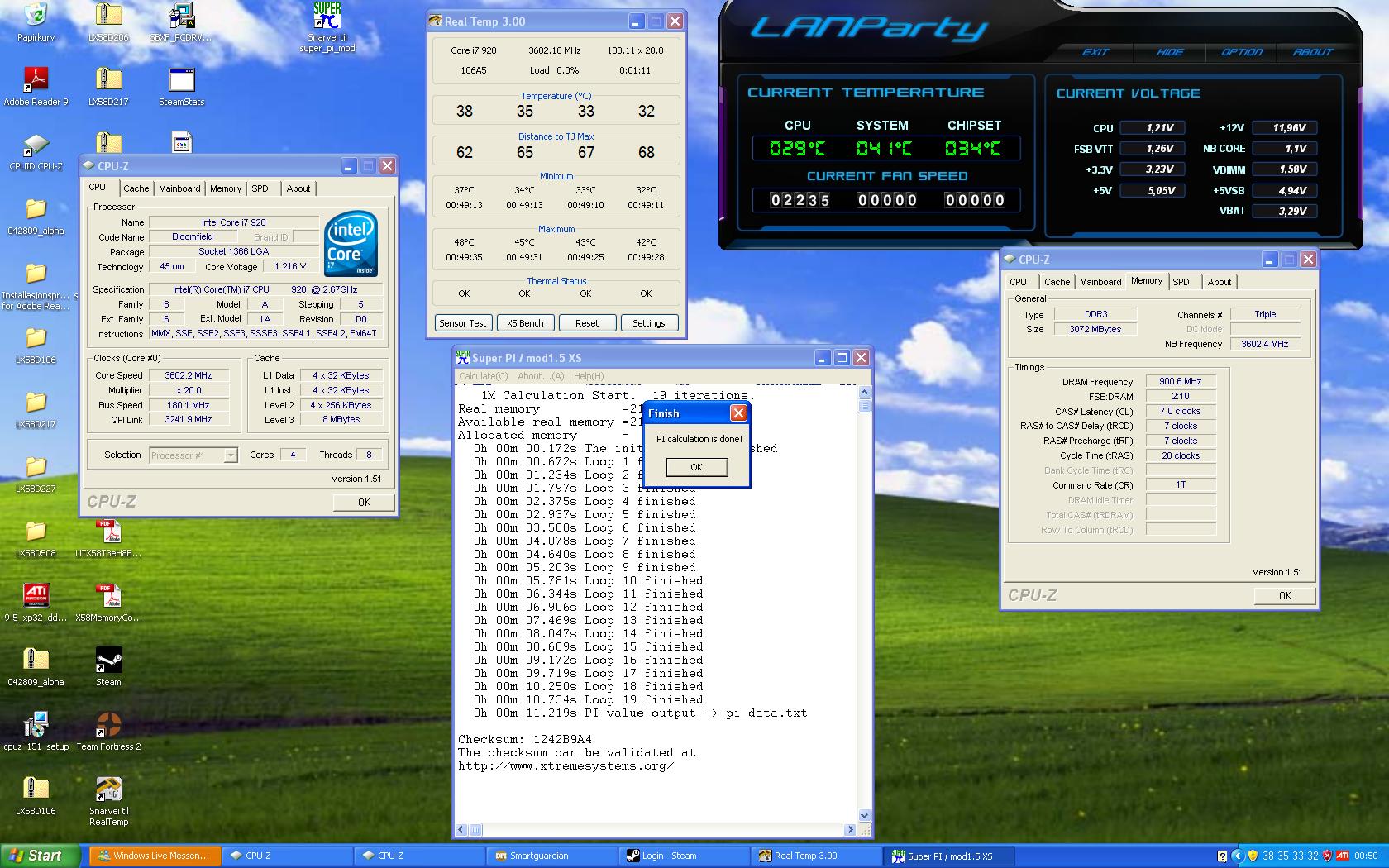The image size is (1389, 868).
Task: Switch to Windows Live Messenger taskbar item
Action: pos(155,856)
